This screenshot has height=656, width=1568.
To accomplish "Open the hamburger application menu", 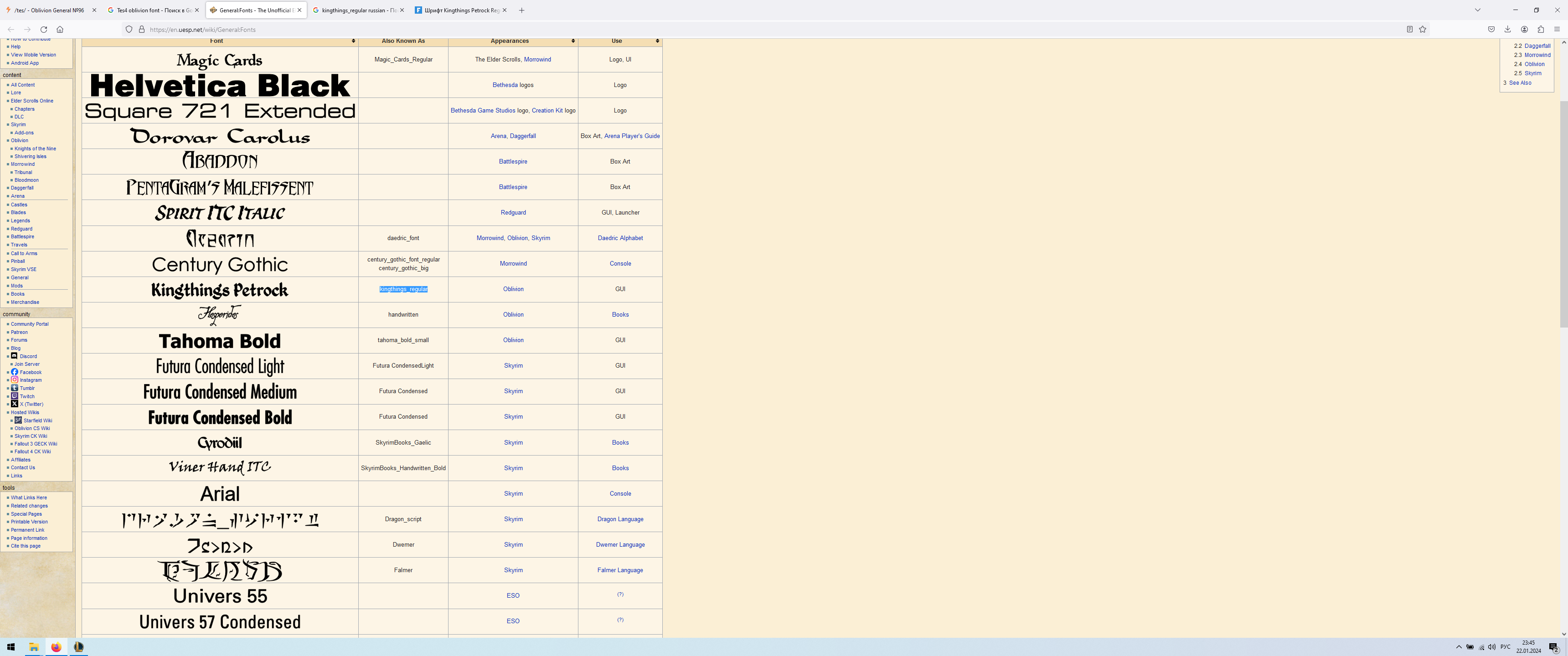I will tap(1557, 29).
